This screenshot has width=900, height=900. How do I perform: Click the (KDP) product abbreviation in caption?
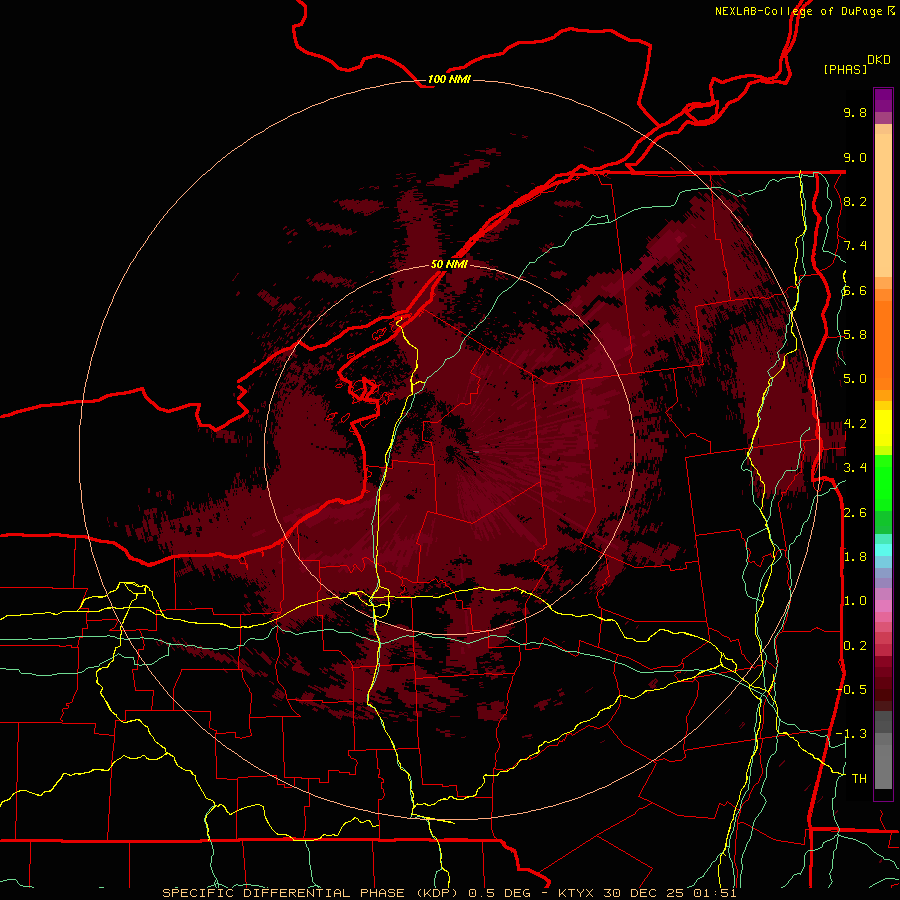click(437, 893)
